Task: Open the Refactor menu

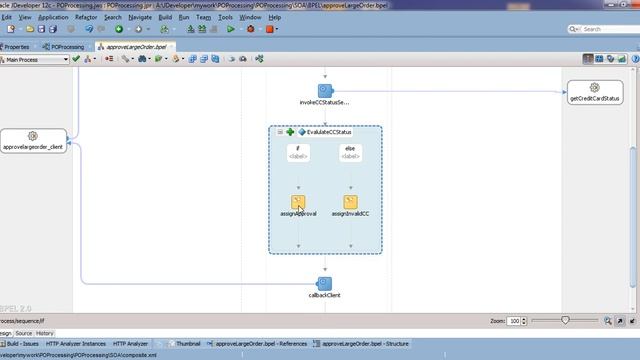Action: click(86, 17)
